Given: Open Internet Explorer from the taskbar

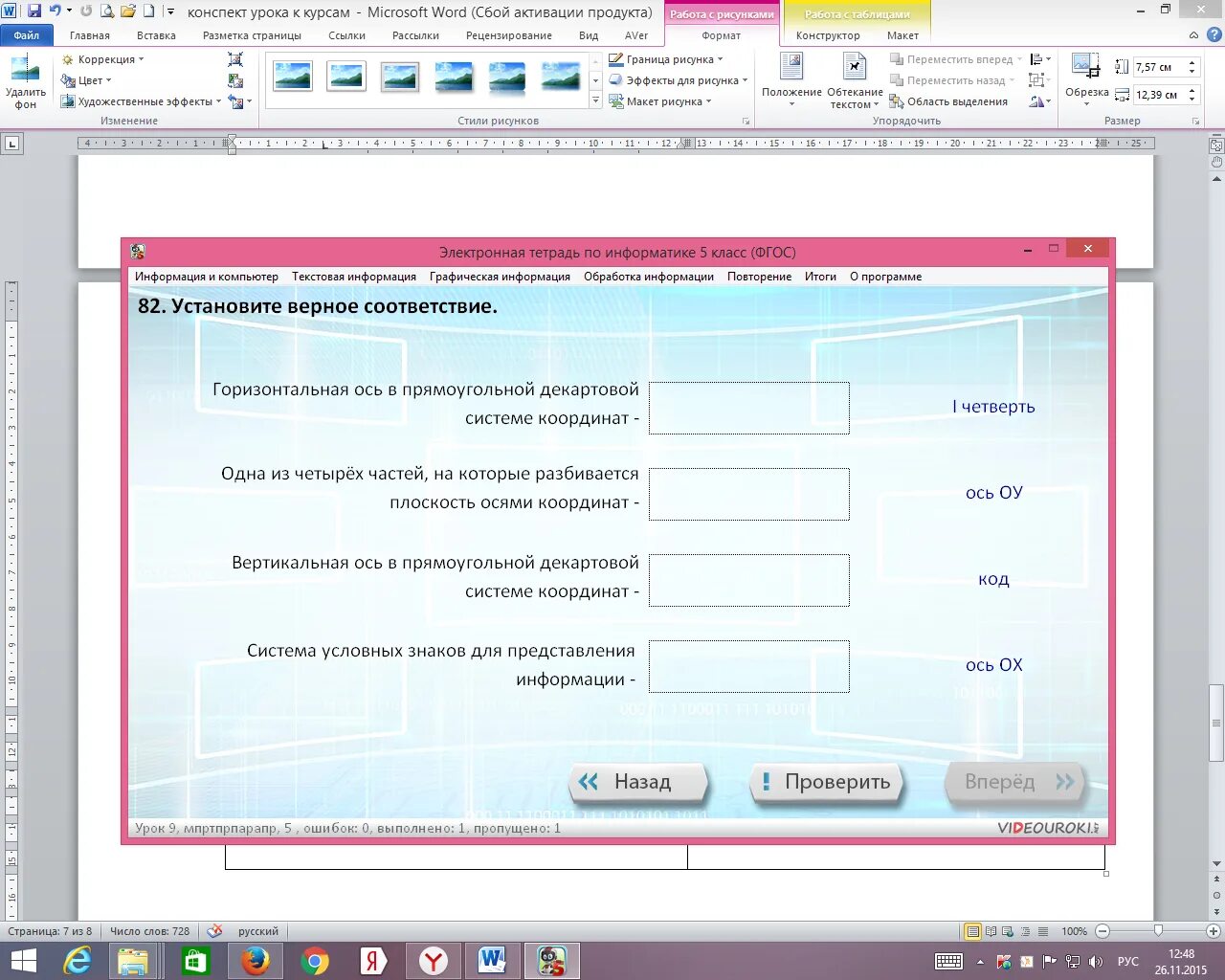Looking at the screenshot, I should 77,960.
